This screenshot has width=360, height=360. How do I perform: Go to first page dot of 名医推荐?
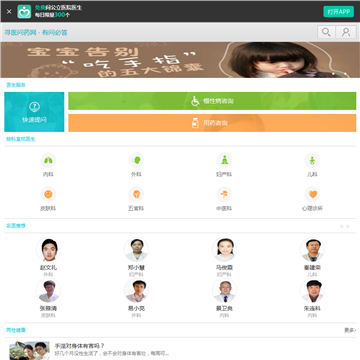point(341,226)
